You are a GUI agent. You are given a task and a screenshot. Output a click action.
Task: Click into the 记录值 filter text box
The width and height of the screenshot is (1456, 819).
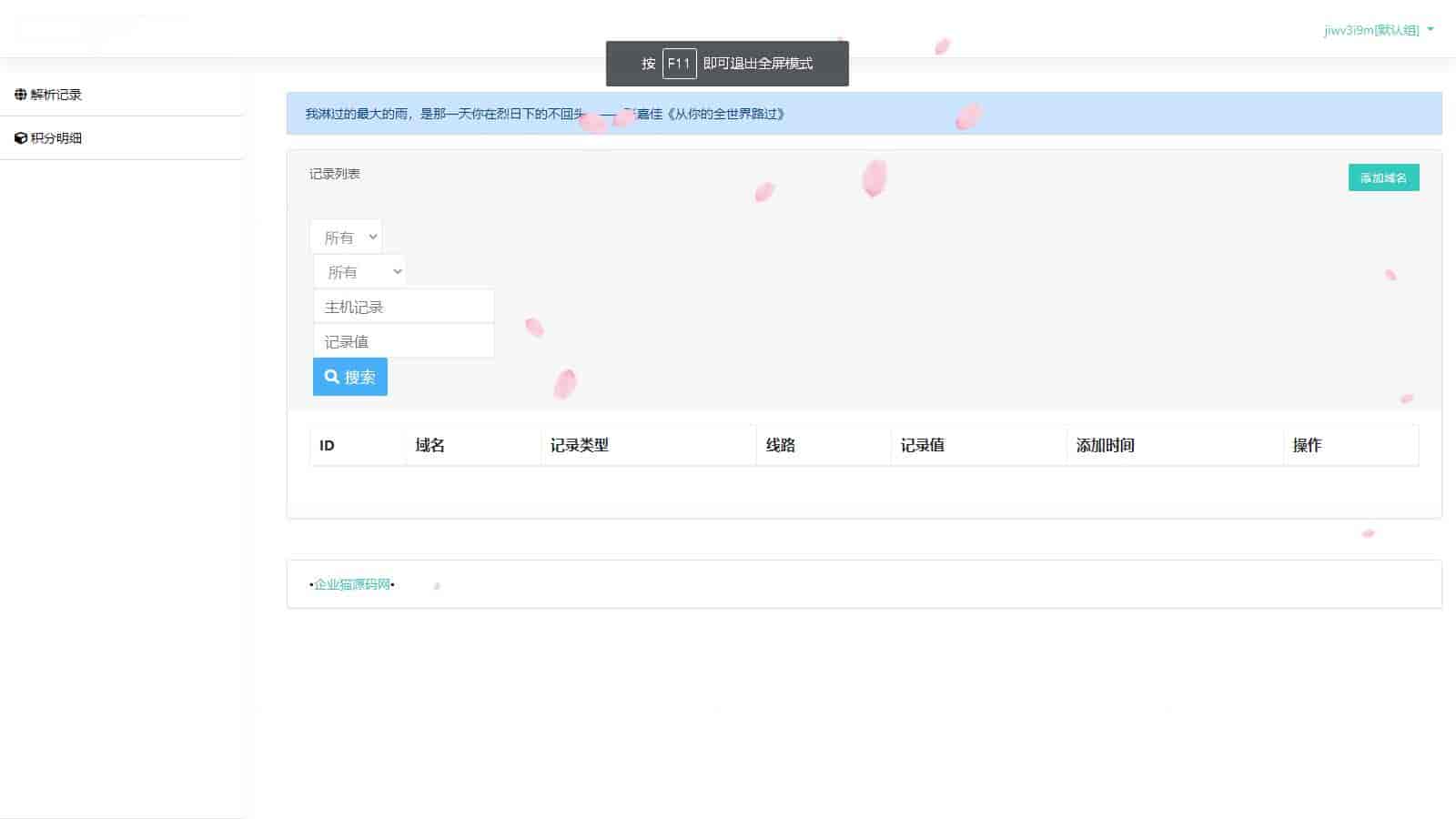(x=403, y=341)
